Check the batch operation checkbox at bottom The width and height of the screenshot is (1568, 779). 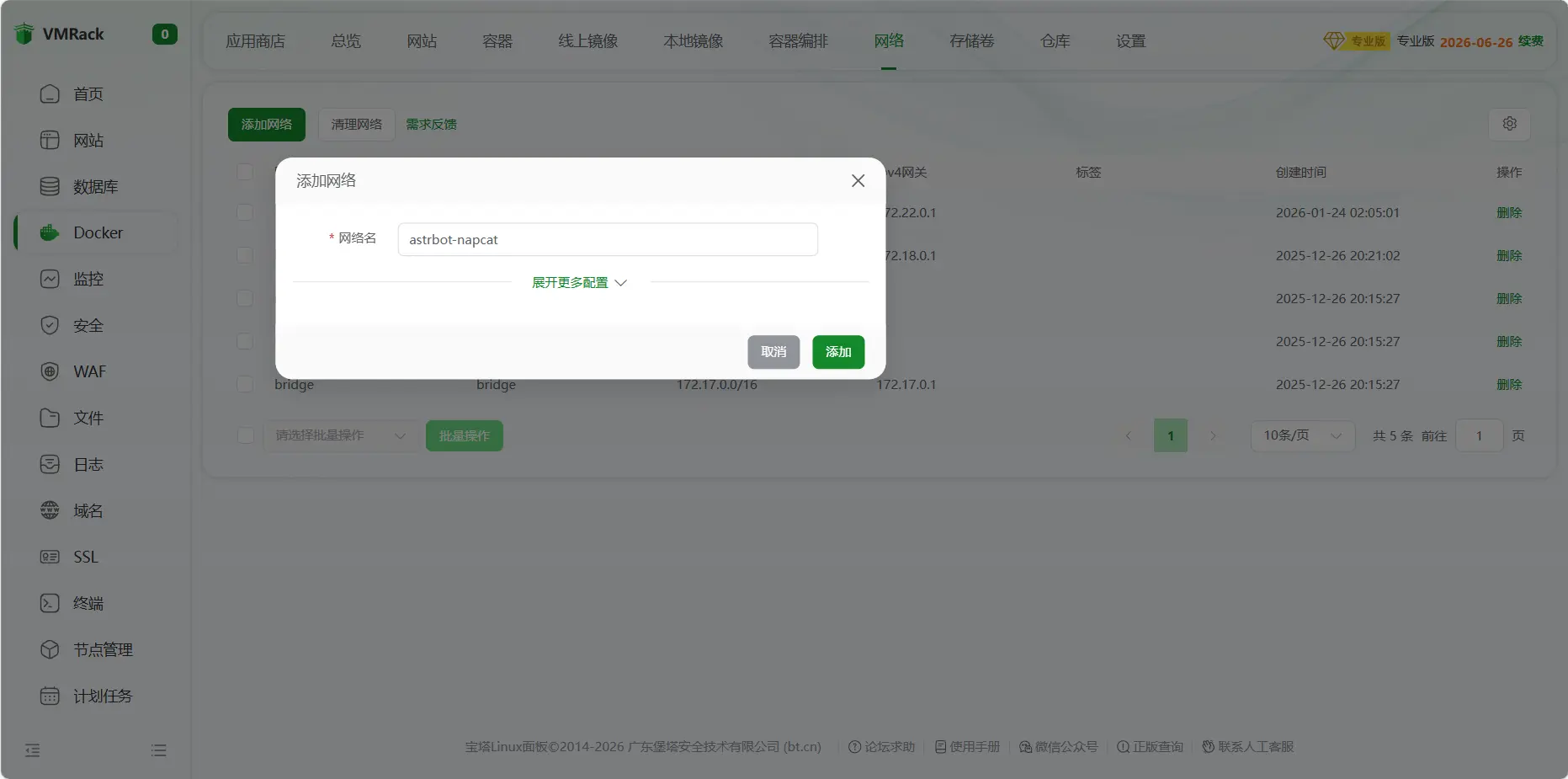pyautogui.click(x=245, y=435)
